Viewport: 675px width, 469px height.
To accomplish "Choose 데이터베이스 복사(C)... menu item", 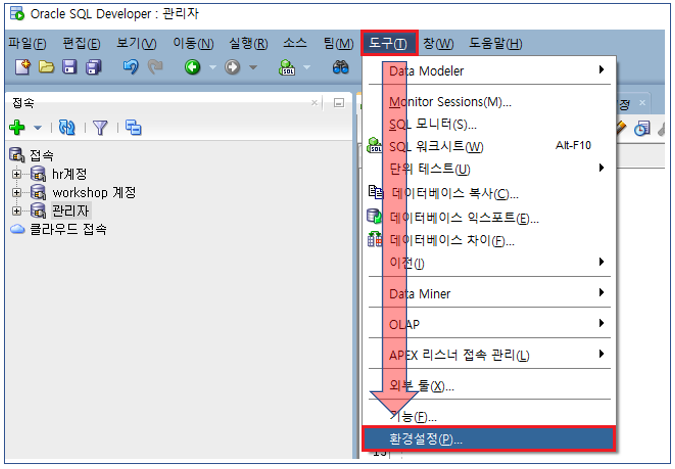I will [490, 193].
